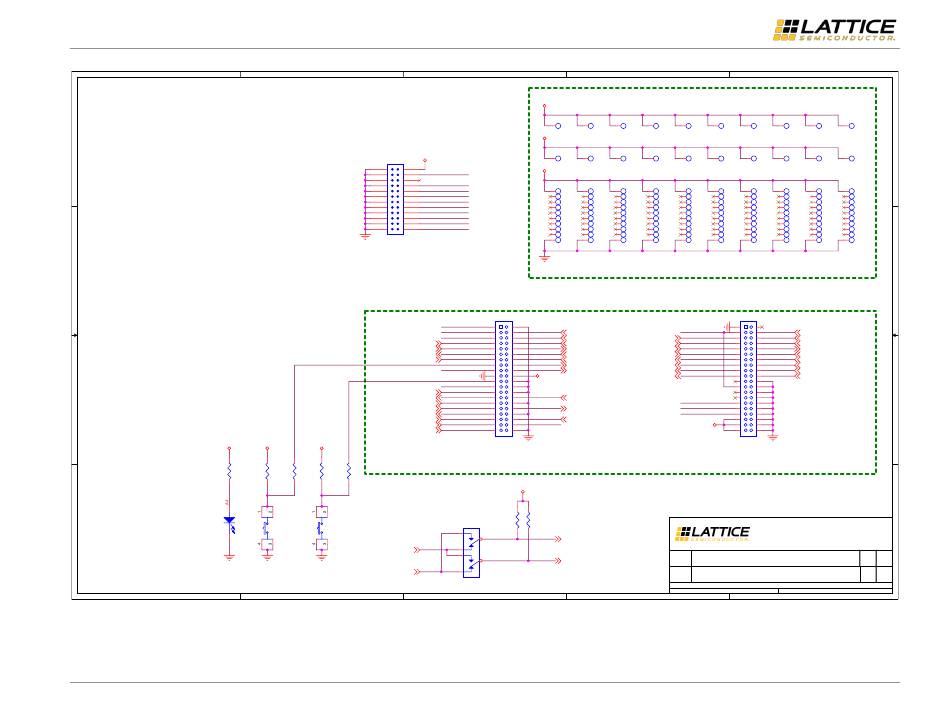Select the rightmost vertical test point column
The image size is (950, 725).
(x=852, y=215)
